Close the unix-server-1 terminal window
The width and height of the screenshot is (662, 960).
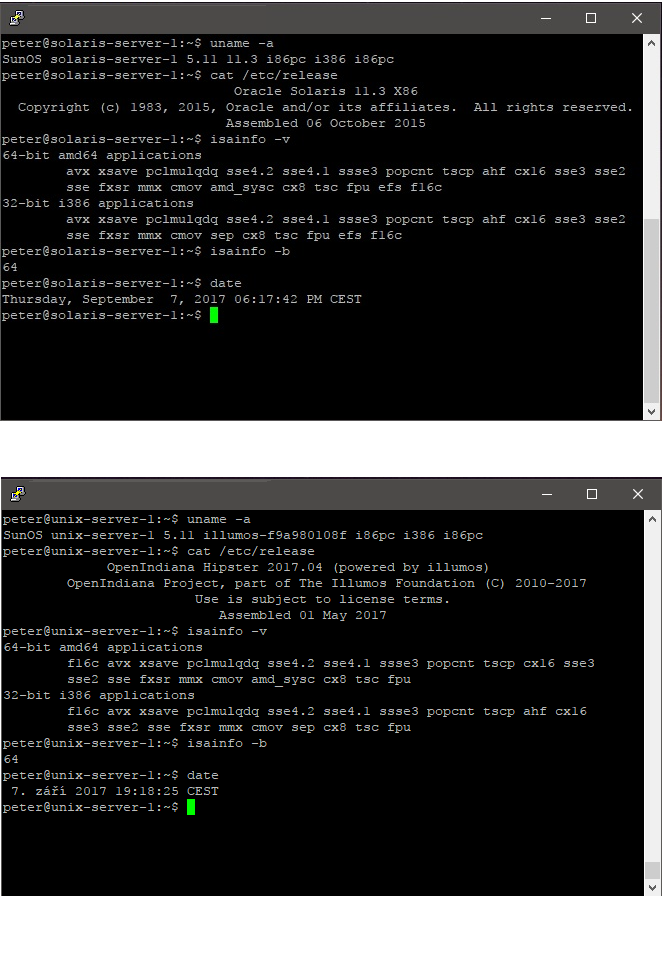pyautogui.click(x=638, y=494)
